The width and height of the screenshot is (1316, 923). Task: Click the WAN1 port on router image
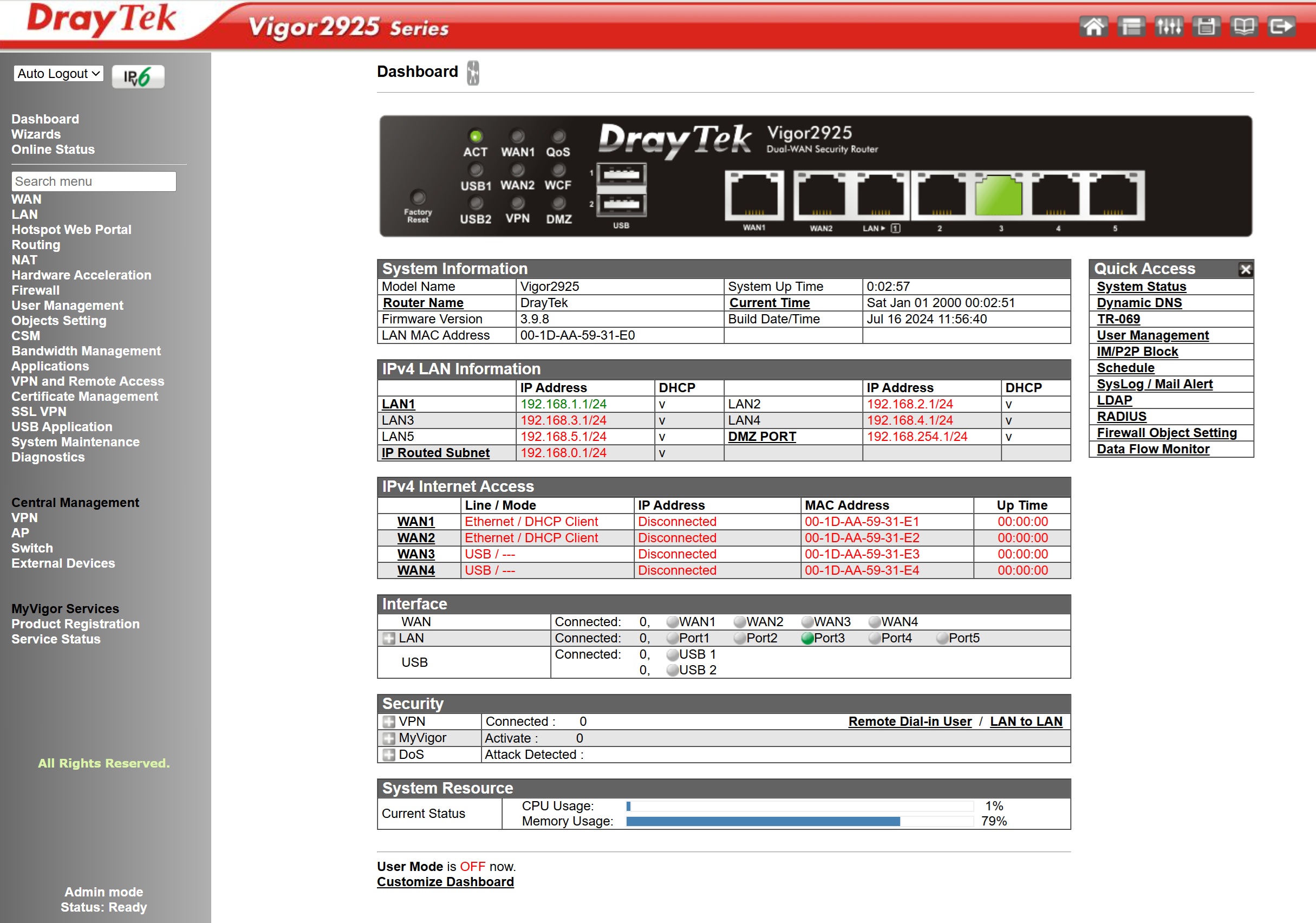tap(754, 196)
